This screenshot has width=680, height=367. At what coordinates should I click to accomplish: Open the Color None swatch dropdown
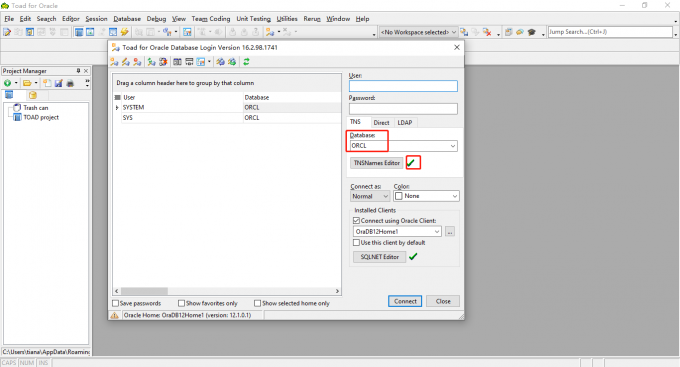426,196
